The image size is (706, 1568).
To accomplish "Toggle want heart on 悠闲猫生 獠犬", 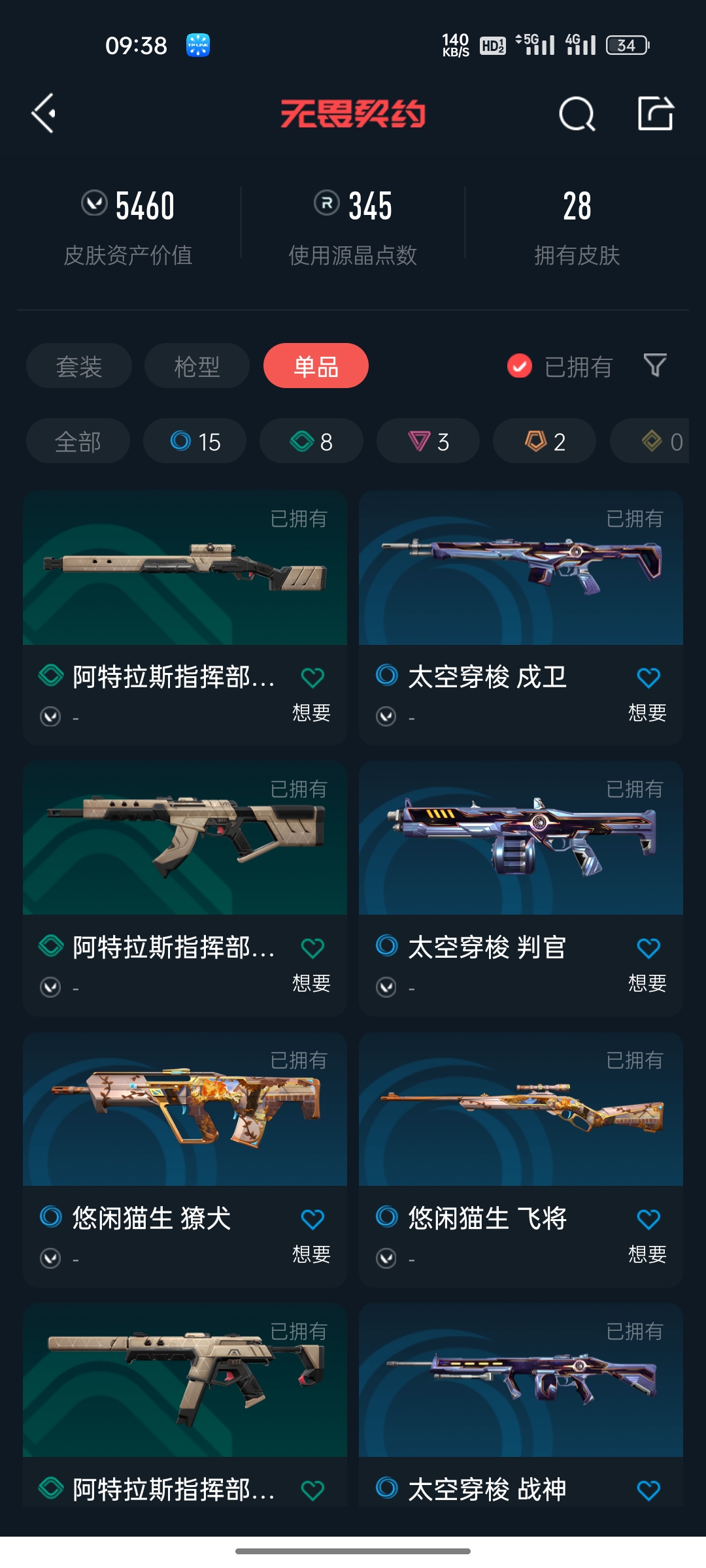I will [312, 1219].
